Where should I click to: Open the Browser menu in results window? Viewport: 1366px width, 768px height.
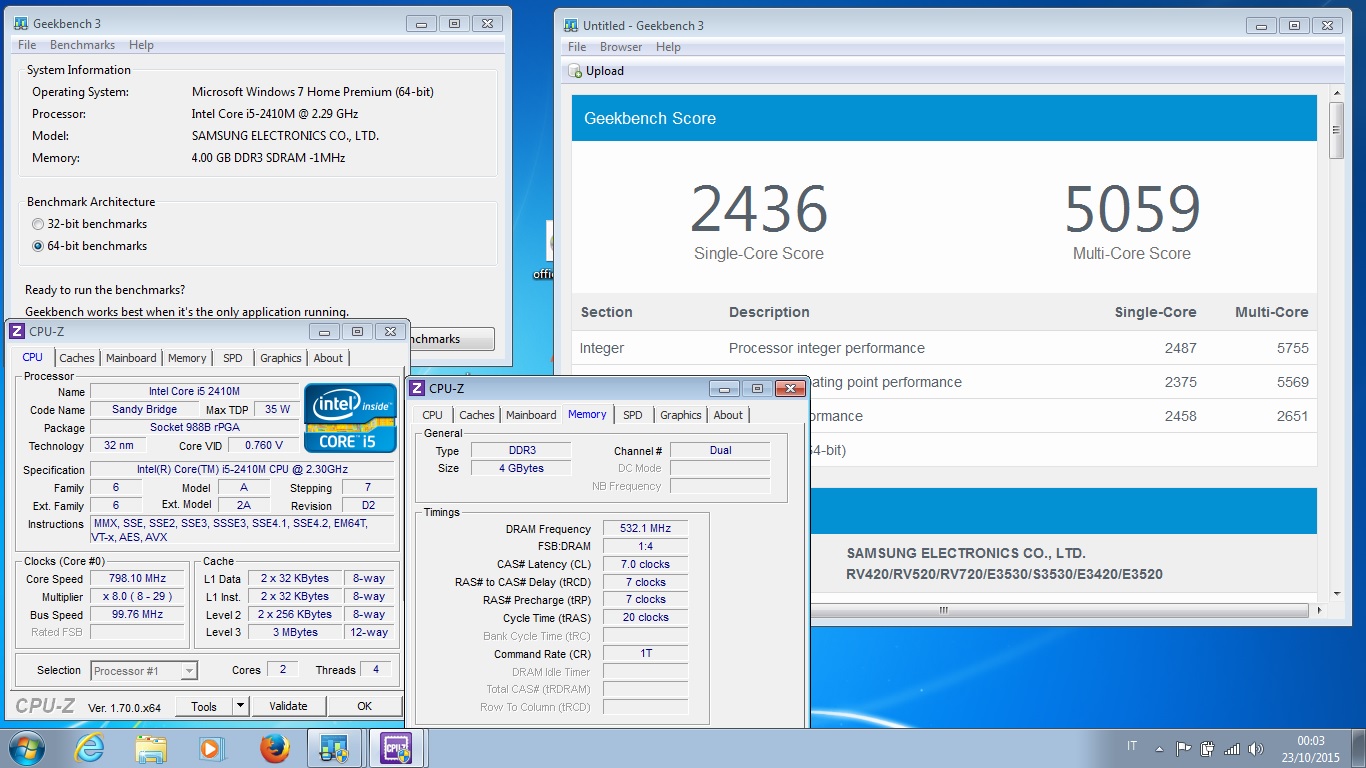[621, 47]
